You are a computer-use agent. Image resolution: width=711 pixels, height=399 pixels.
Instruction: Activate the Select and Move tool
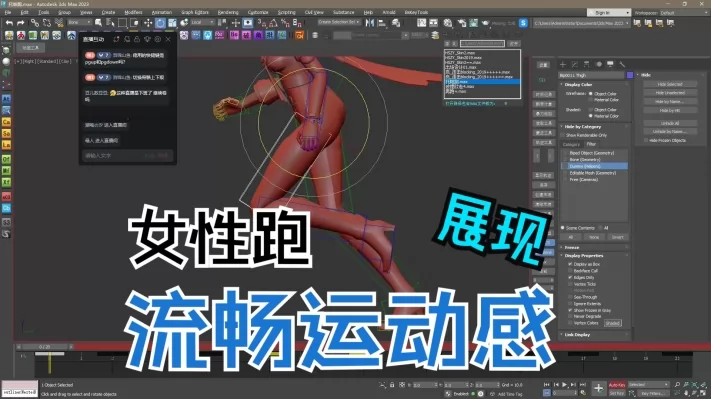[148, 23]
